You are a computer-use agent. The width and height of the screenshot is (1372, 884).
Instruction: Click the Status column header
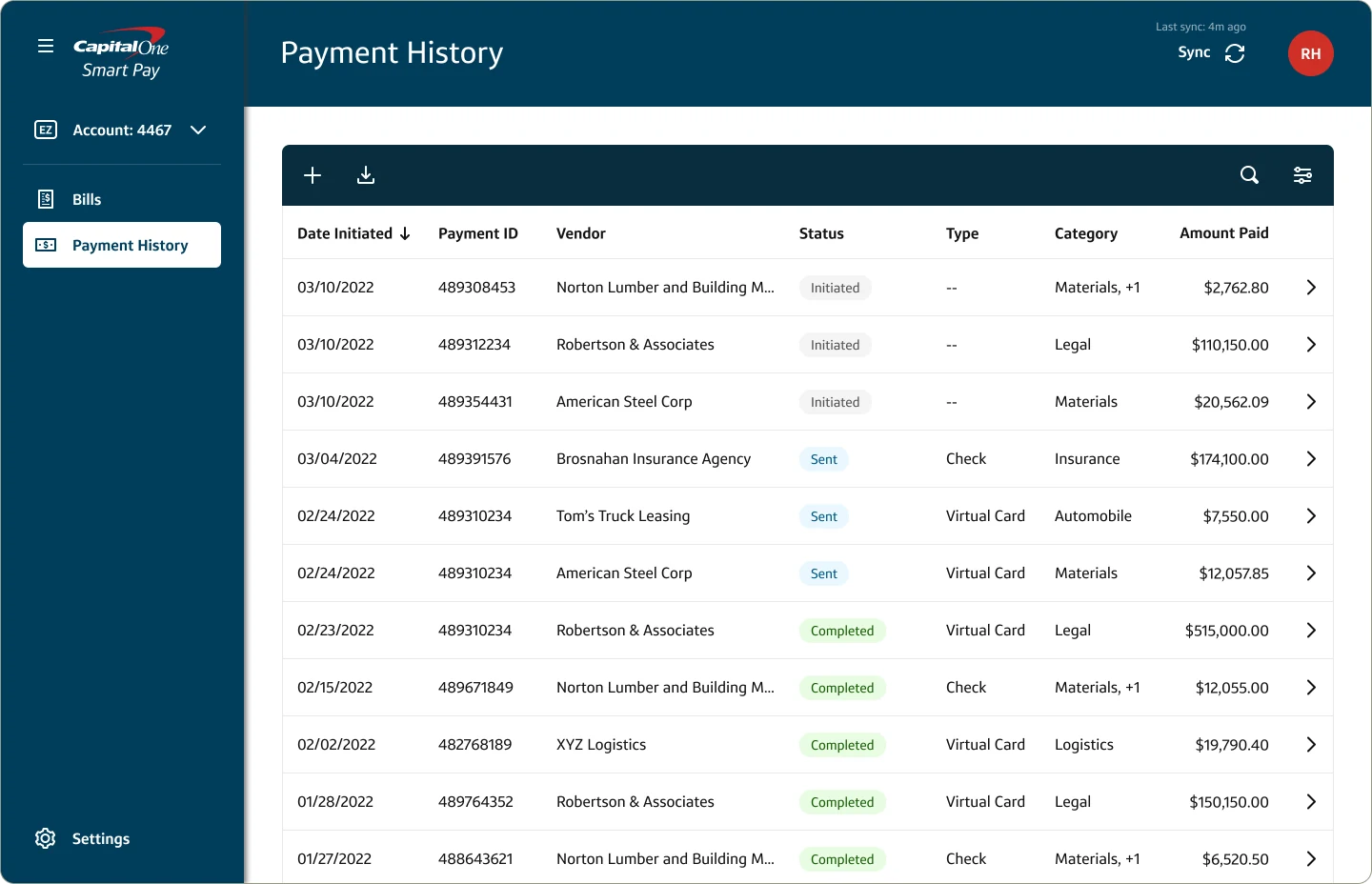pyautogui.click(x=821, y=233)
